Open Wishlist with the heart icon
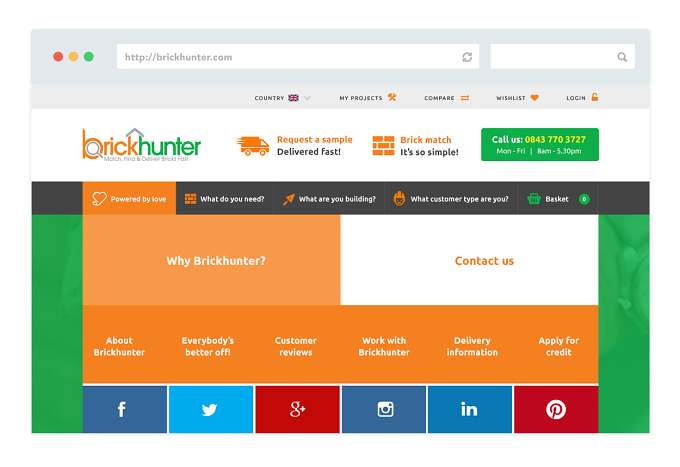 click(x=517, y=98)
